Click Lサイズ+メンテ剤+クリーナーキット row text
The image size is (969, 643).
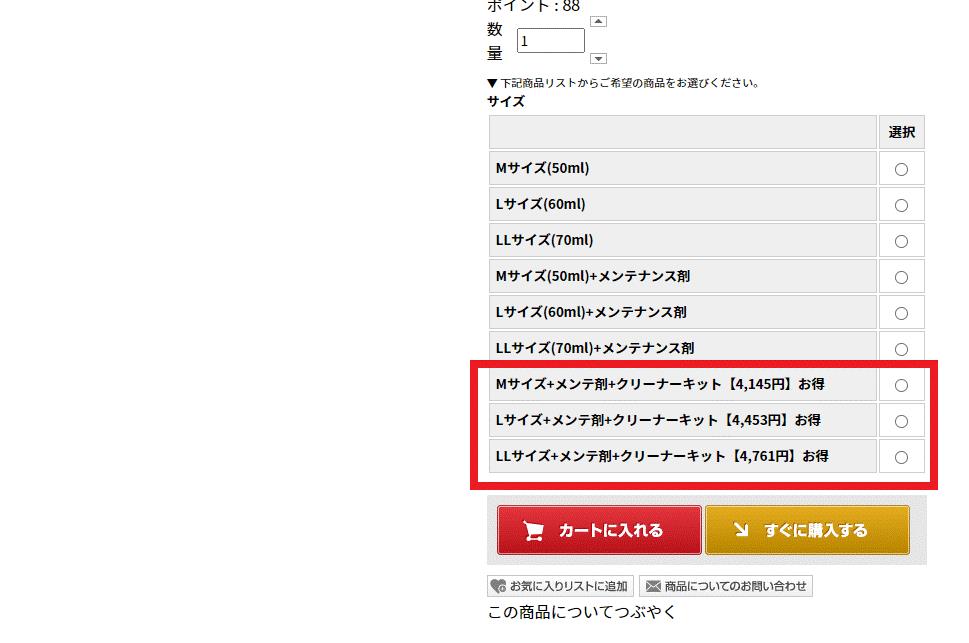(x=658, y=420)
